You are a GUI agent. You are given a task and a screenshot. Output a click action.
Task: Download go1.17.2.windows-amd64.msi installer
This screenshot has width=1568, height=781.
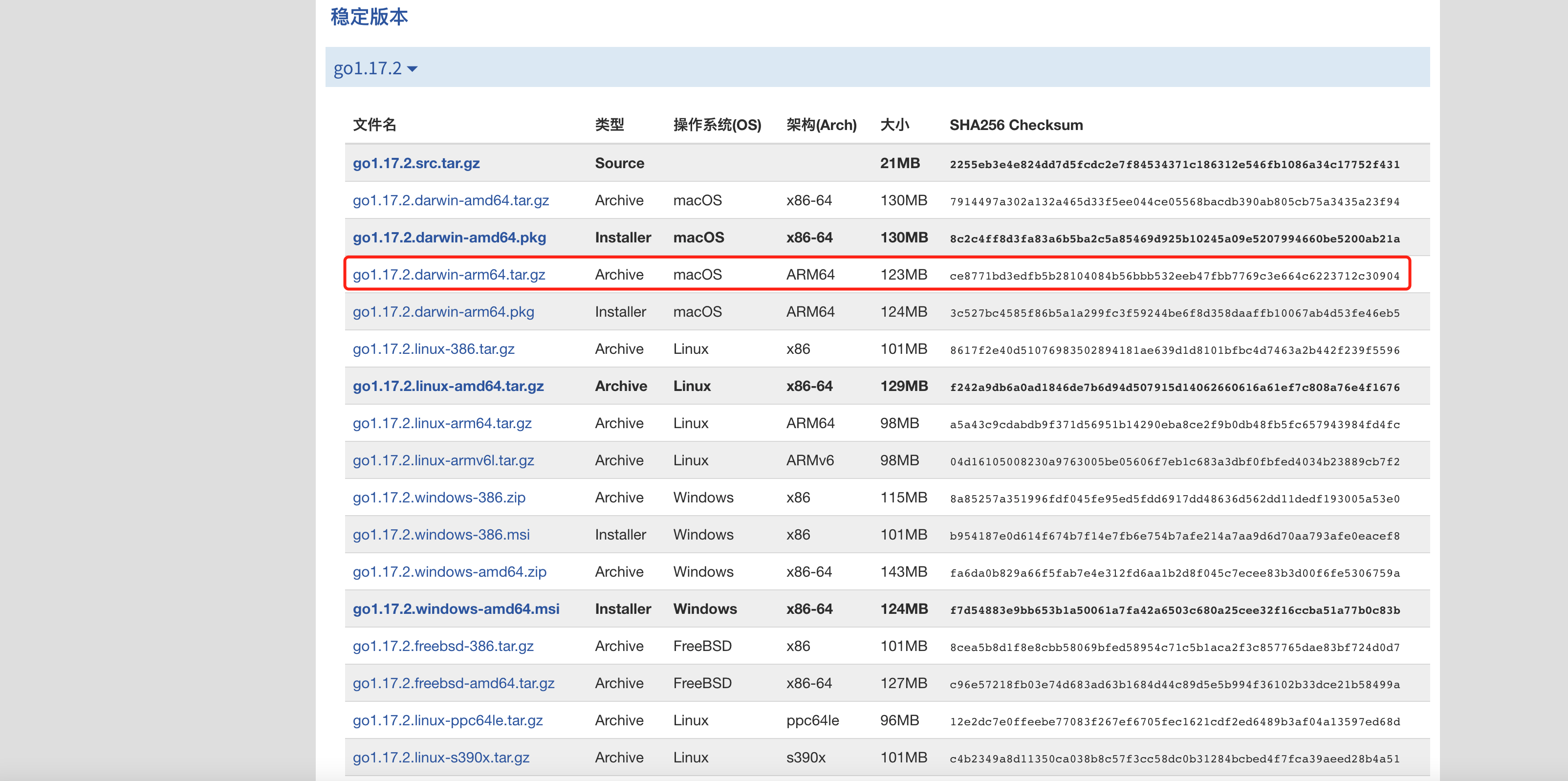456,609
